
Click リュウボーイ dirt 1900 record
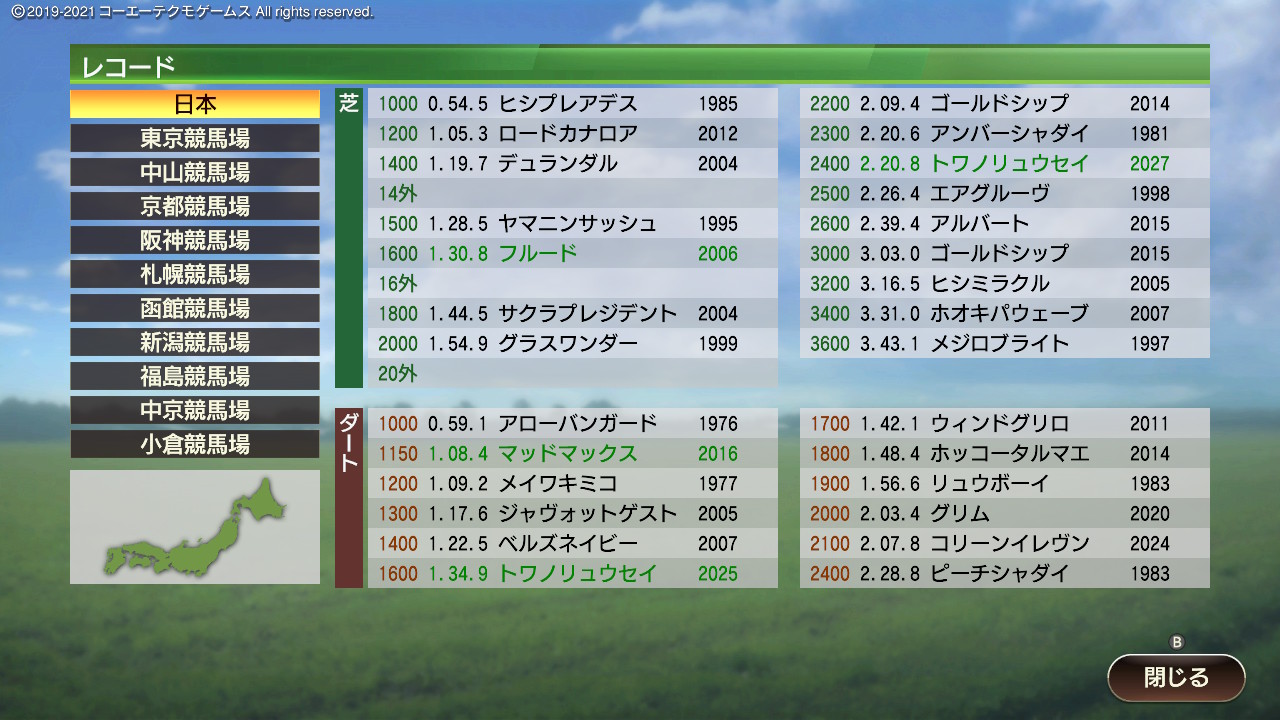click(1005, 483)
